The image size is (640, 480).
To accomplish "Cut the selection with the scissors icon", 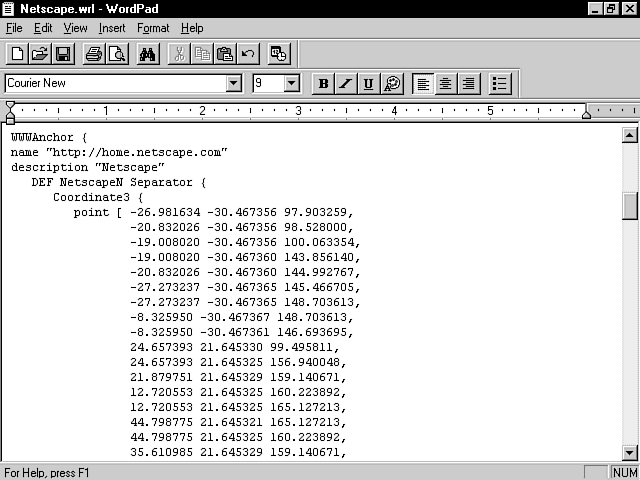I will point(179,54).
